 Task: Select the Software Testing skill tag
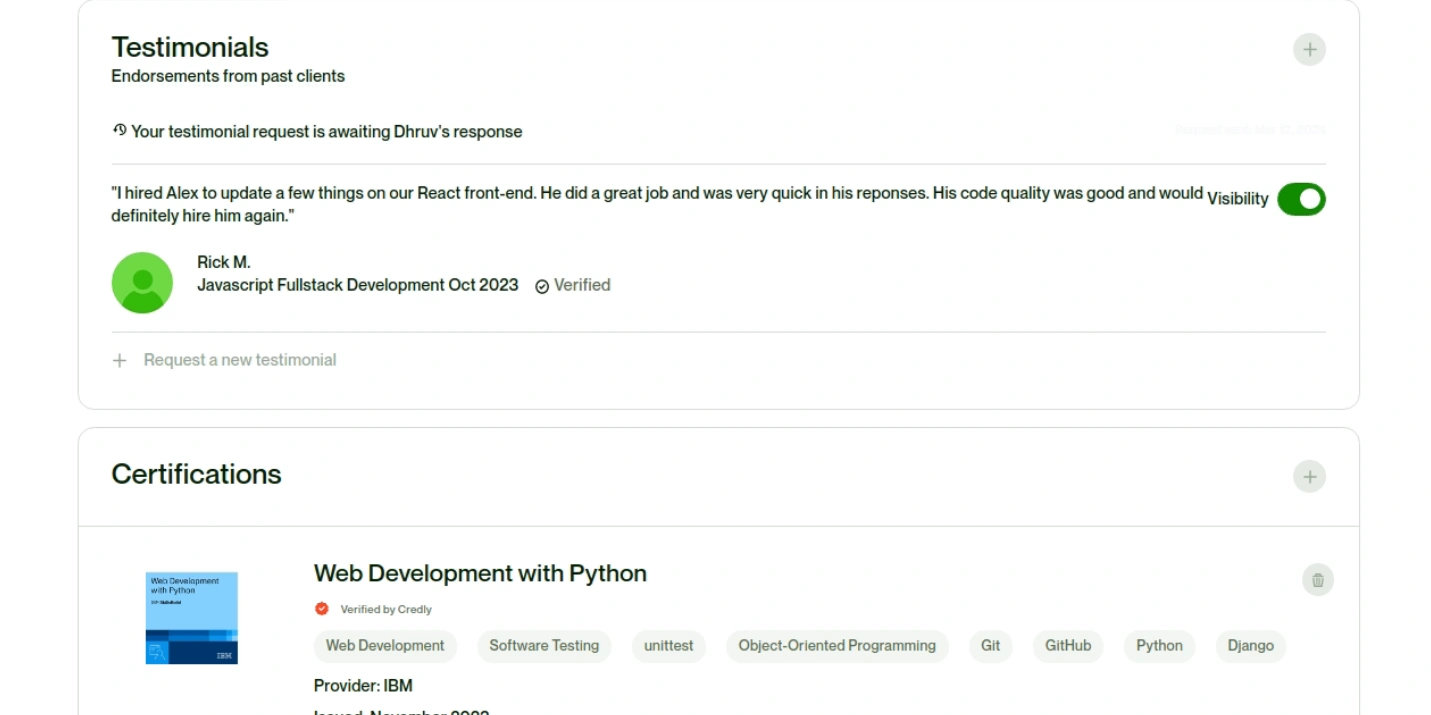[544, 646]
